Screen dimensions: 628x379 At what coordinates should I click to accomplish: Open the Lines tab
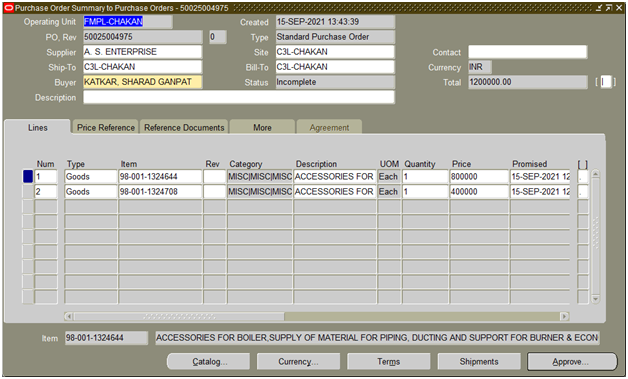pyautogui.click(x=38, y=127)
